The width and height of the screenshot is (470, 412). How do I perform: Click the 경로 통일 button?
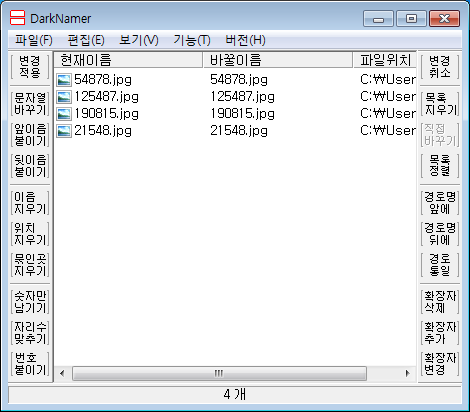[x=440, y=265]
